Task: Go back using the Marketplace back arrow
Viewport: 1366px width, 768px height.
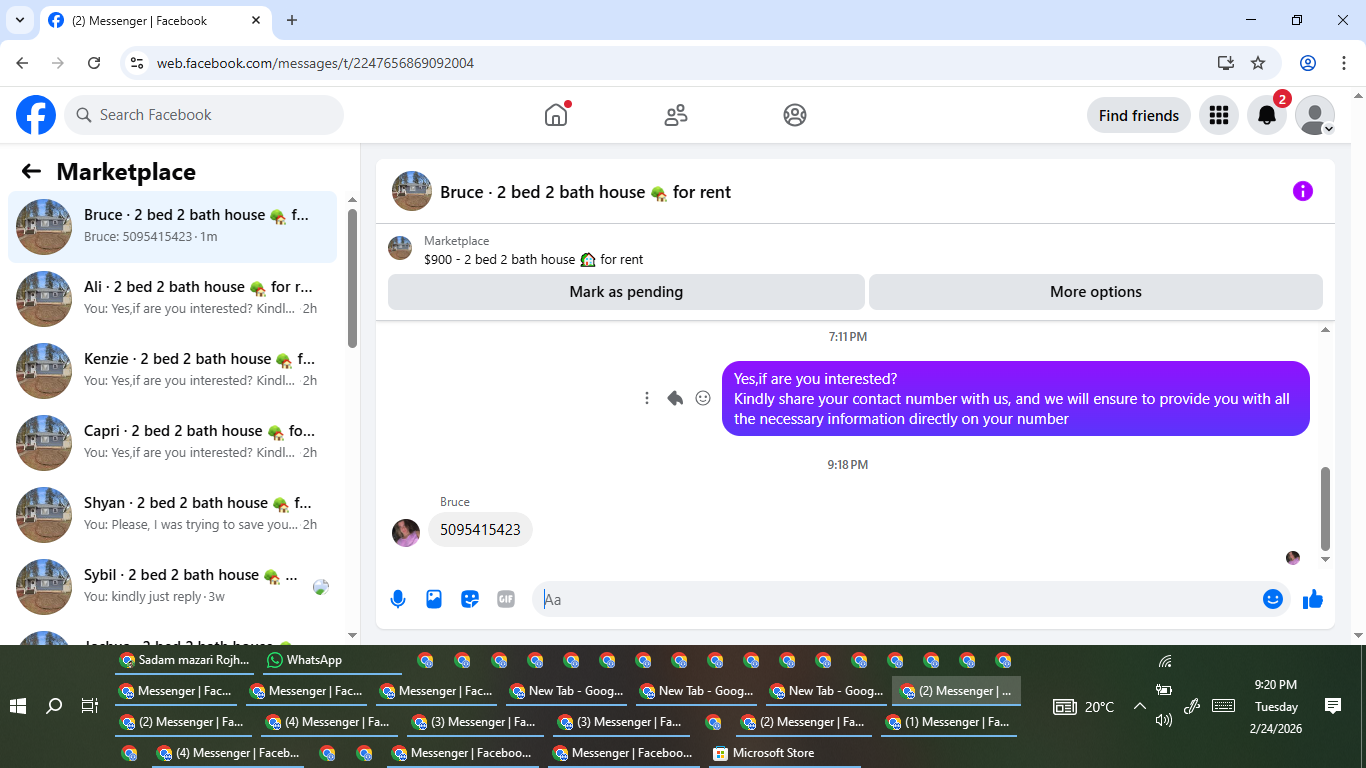Action: [31, 172]
